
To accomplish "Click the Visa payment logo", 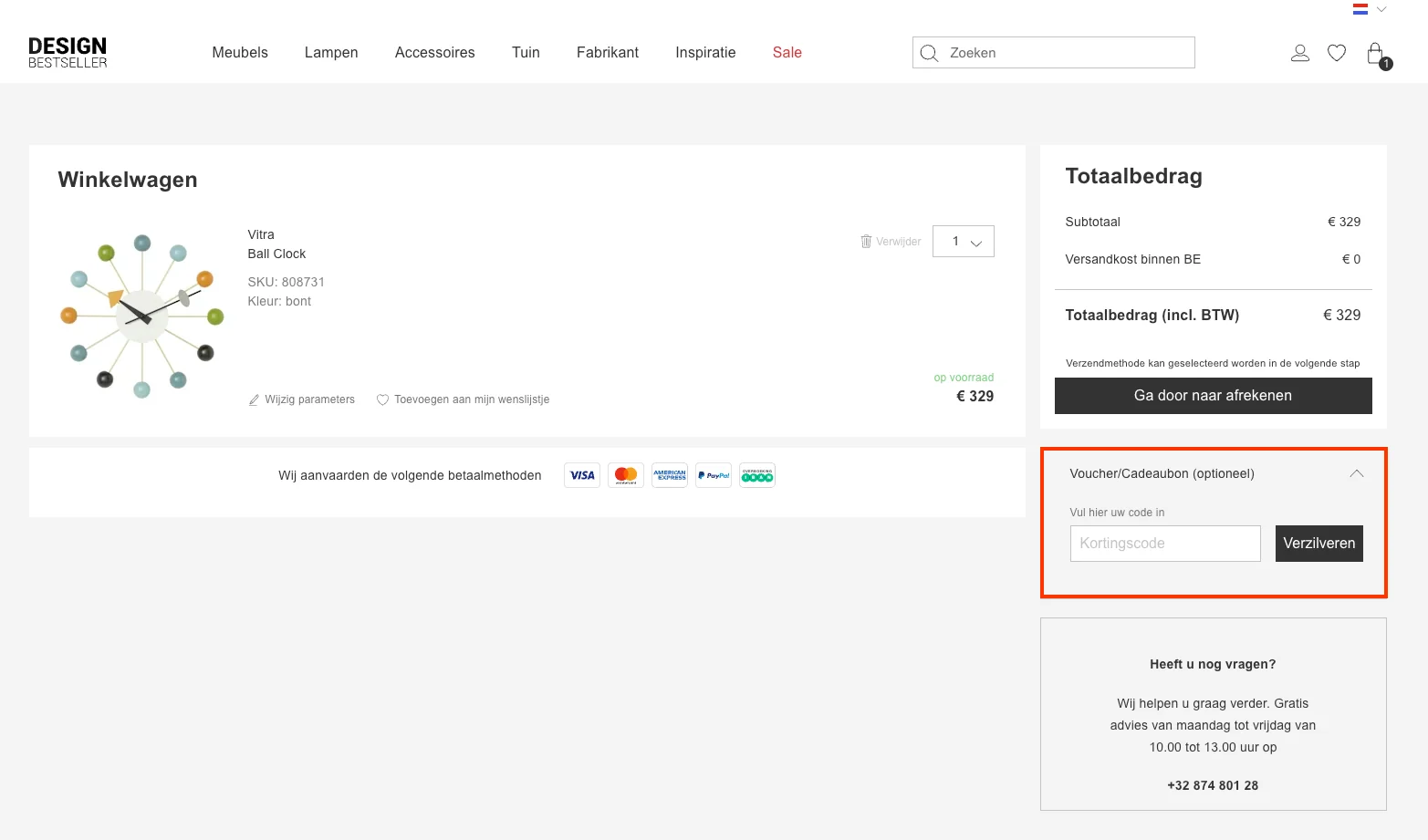I will tap(582, 475).
